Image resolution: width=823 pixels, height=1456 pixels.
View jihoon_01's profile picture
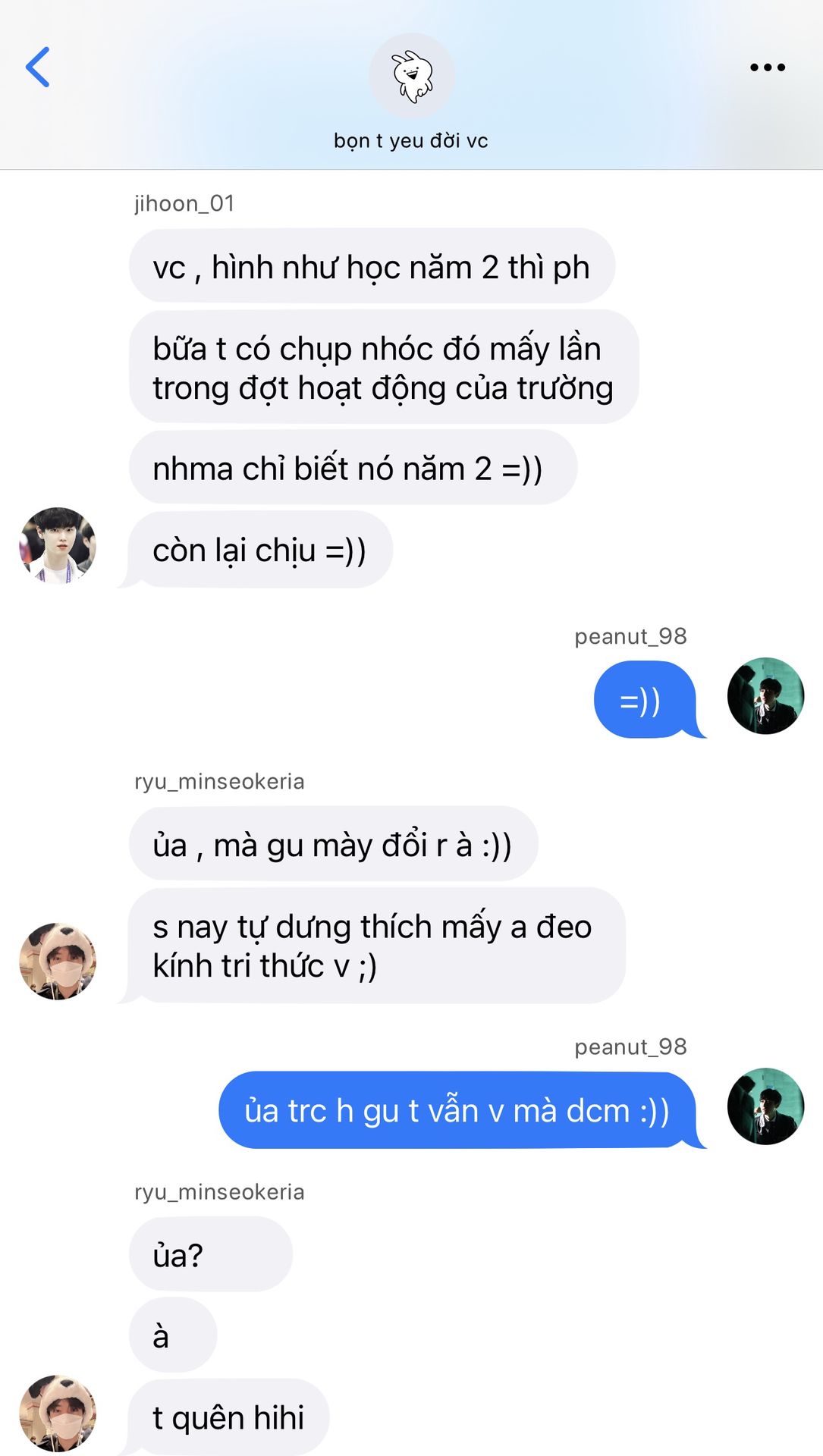58,545
